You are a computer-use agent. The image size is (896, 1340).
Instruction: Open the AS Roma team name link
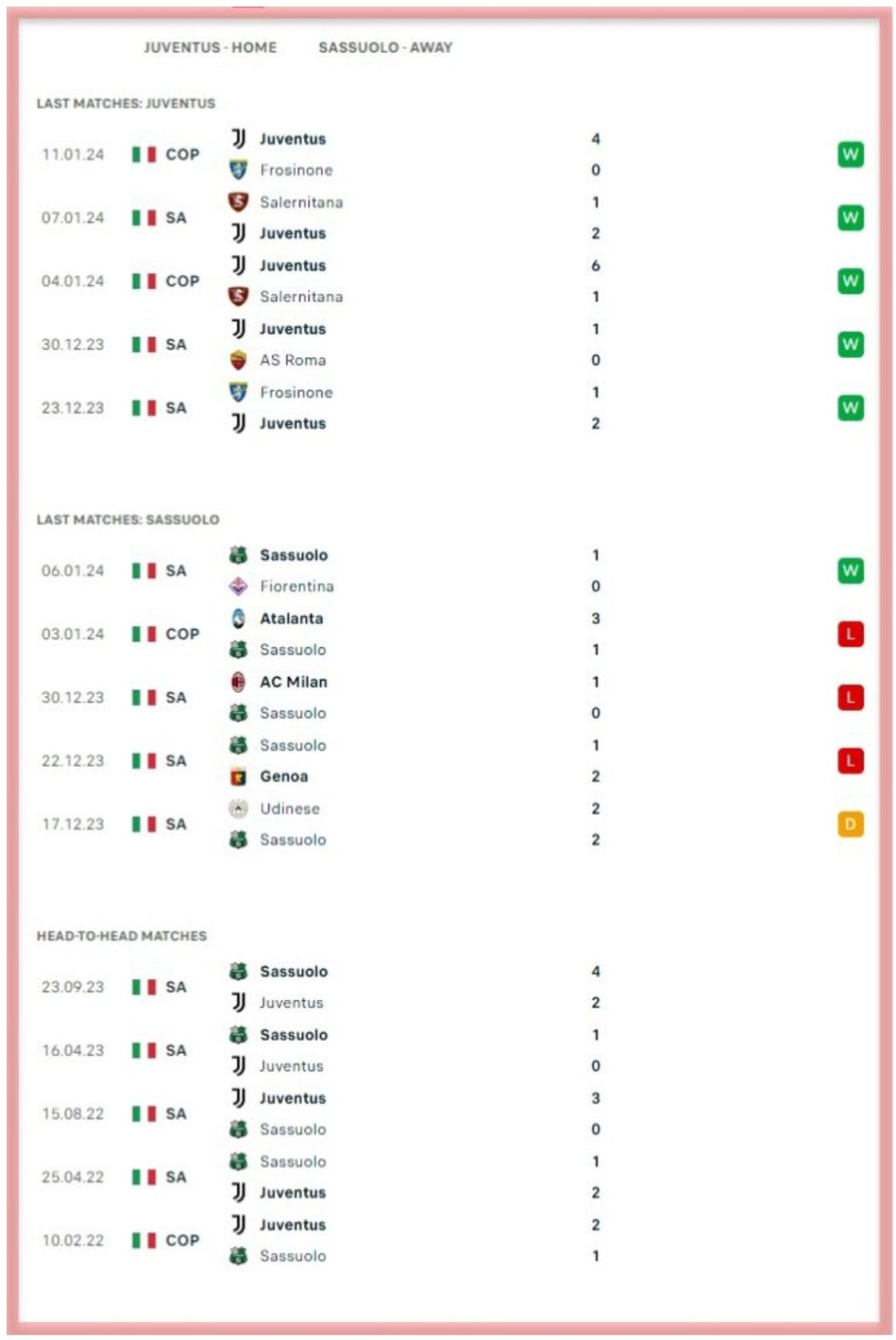coord(292,360)
